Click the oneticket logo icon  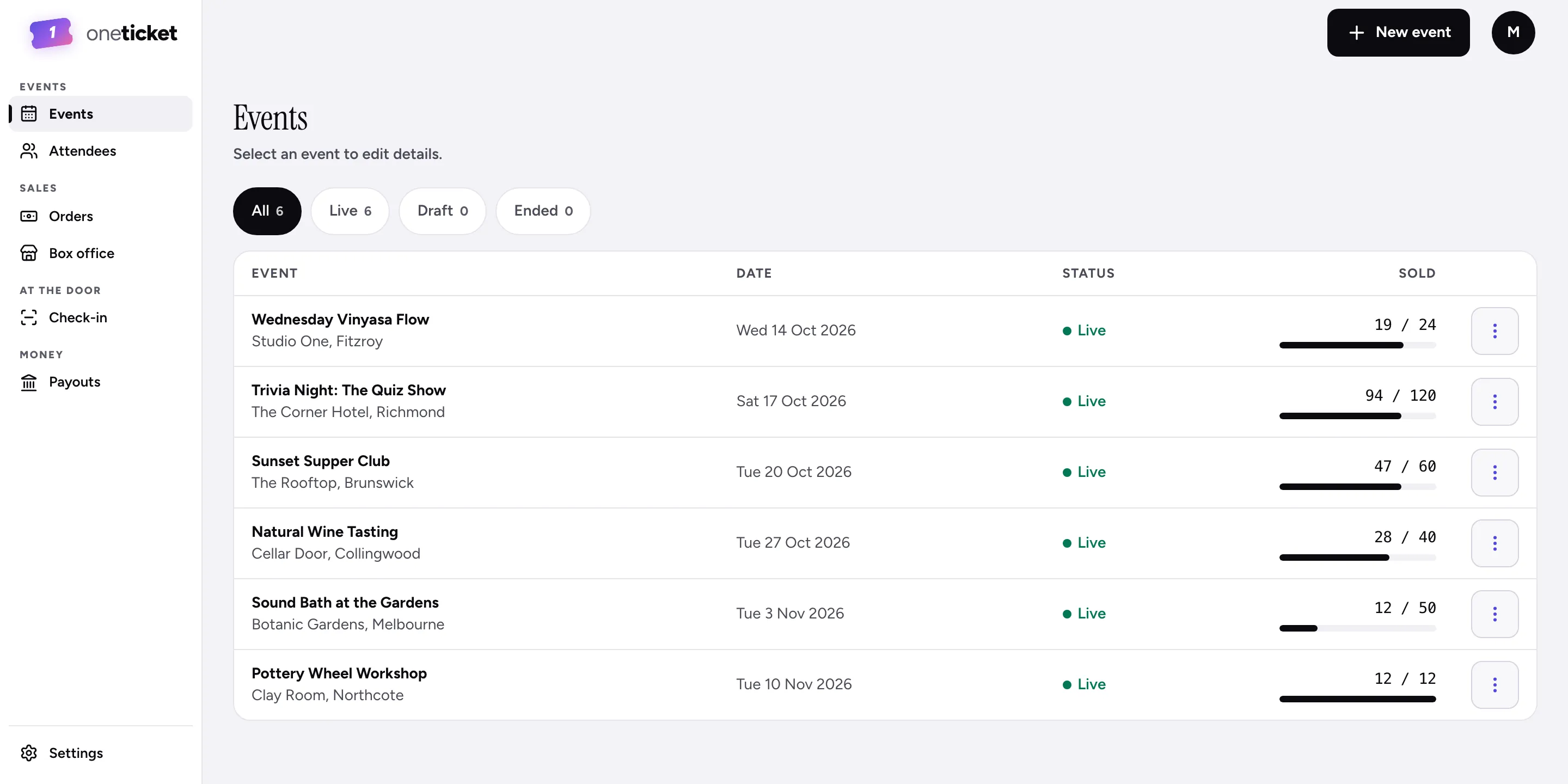point(51,33)
